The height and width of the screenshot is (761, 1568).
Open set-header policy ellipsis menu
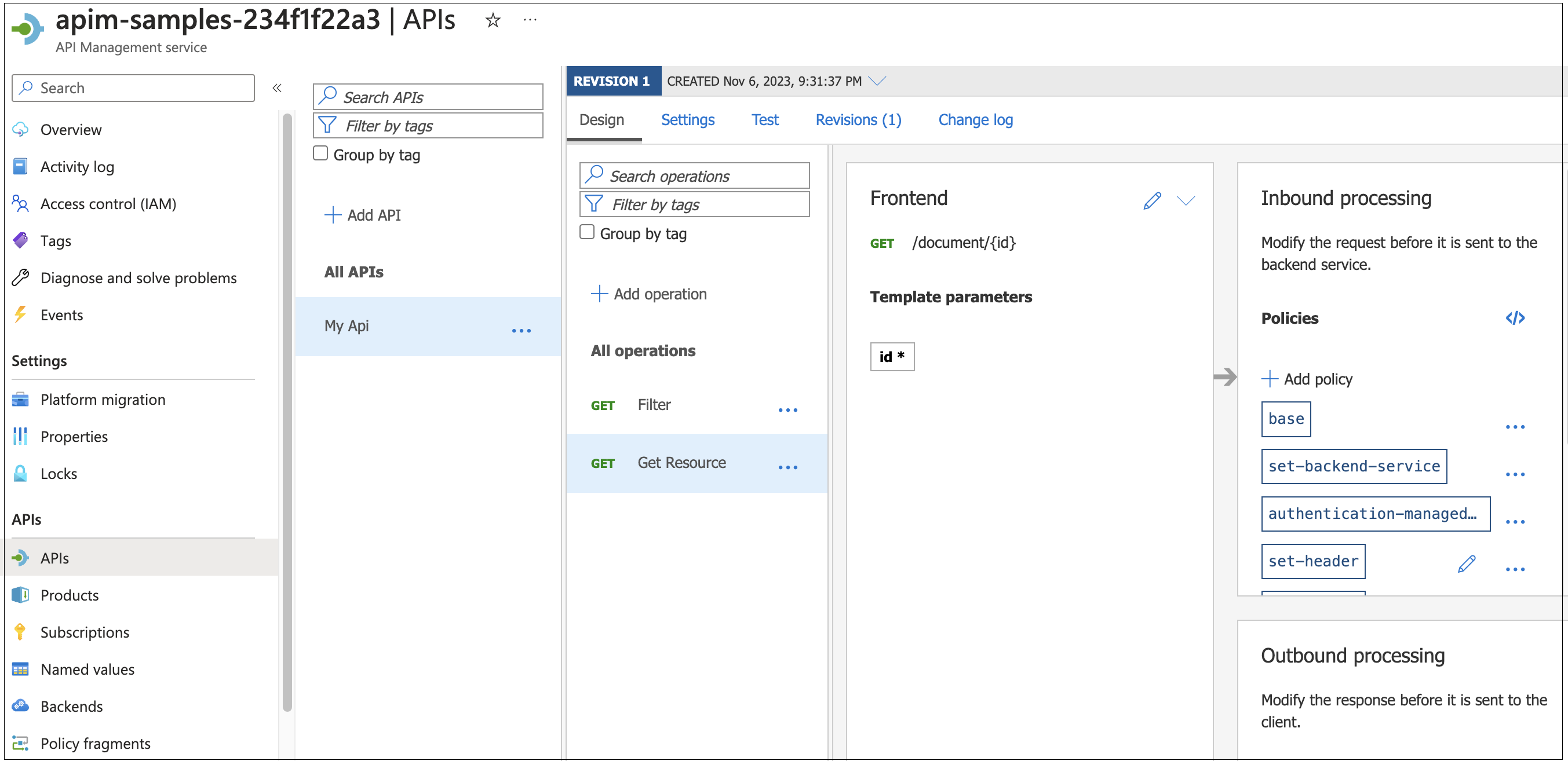(x=1515, y=569)
